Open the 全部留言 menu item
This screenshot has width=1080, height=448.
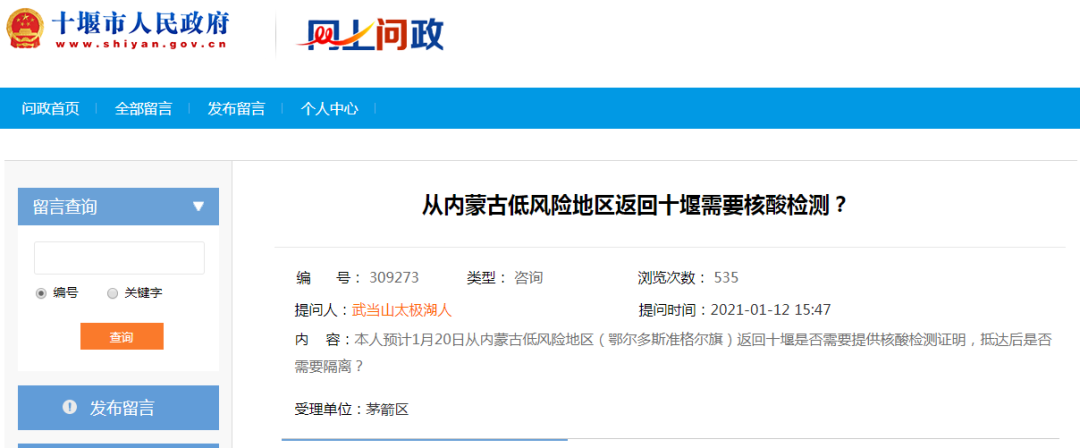coord(143,109)
